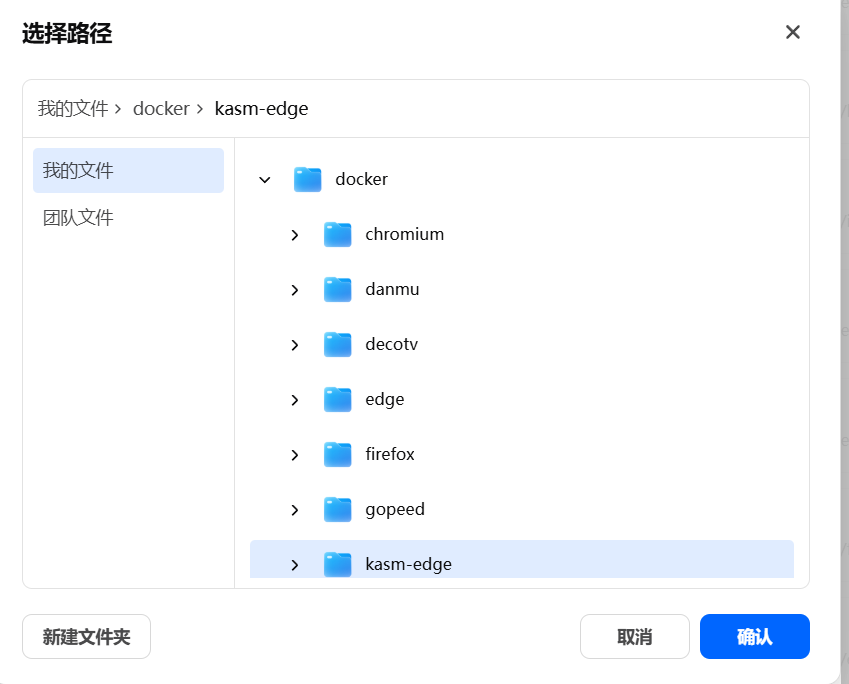Expand the kasm-edge folder
Image resolution: width=849 pixels, height=684 pixels.
295,565
